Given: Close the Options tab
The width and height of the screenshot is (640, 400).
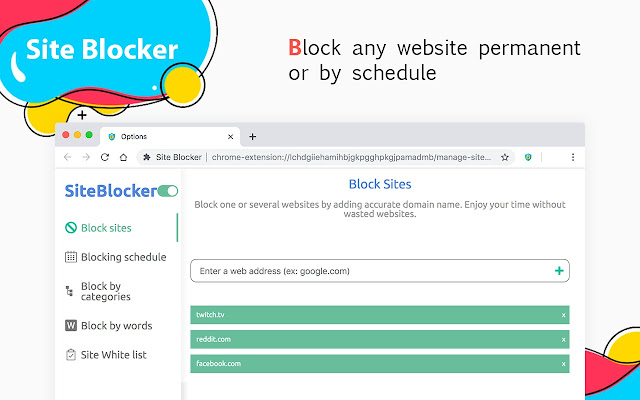Looking at the screenshot, I should (x=231, y=137).
